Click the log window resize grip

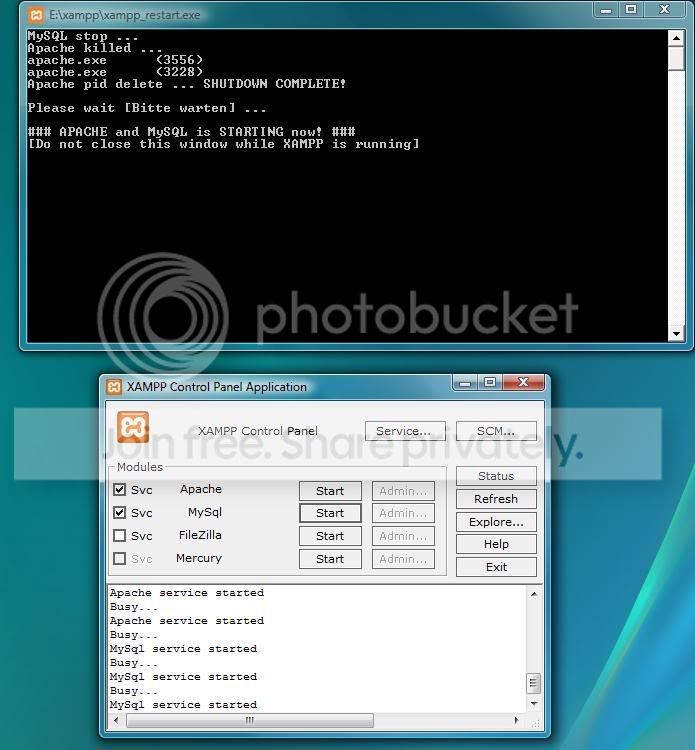[535, 723]
